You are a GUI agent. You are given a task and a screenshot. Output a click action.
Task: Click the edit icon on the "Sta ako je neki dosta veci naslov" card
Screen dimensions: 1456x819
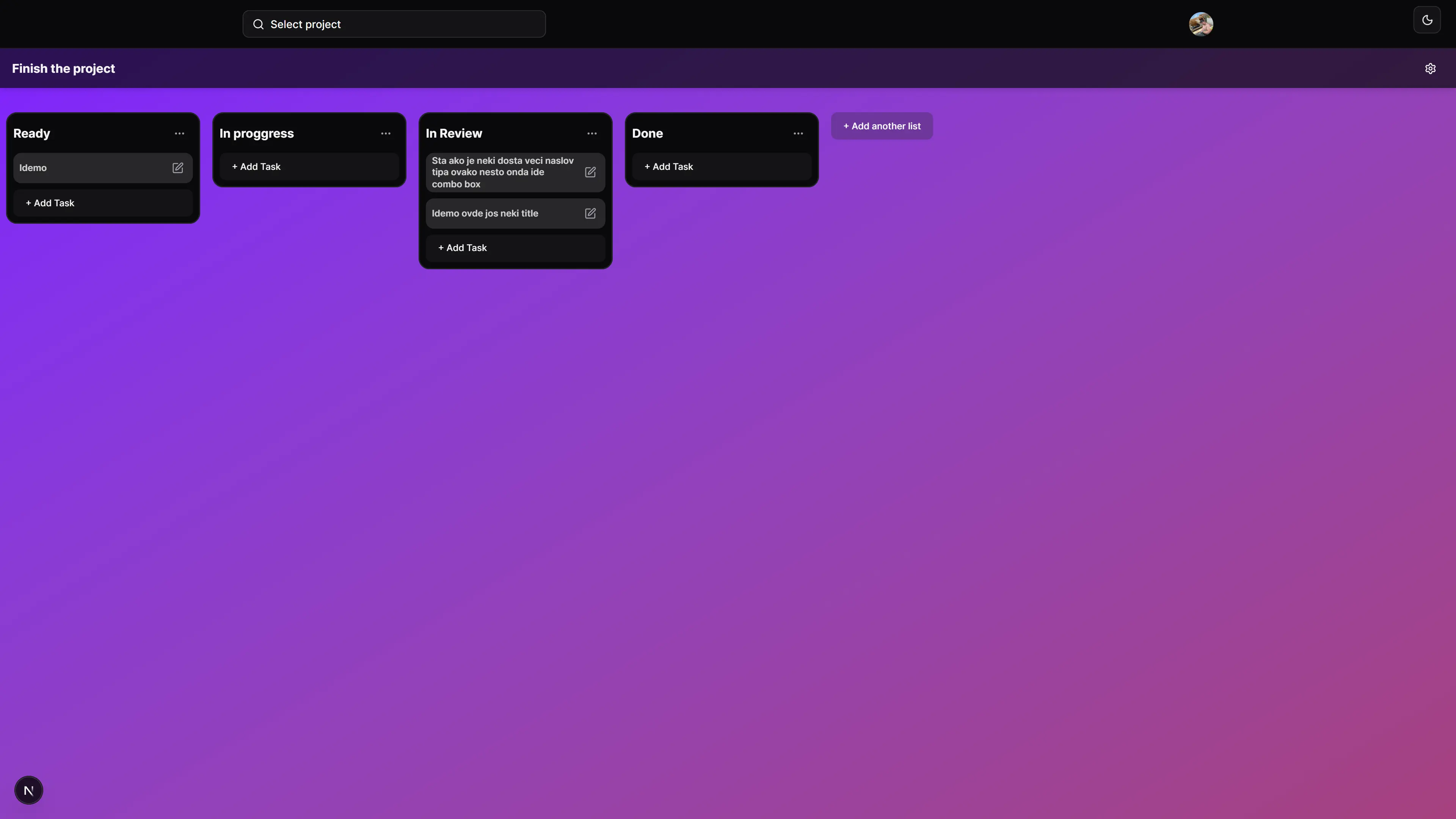coord(590,172)
